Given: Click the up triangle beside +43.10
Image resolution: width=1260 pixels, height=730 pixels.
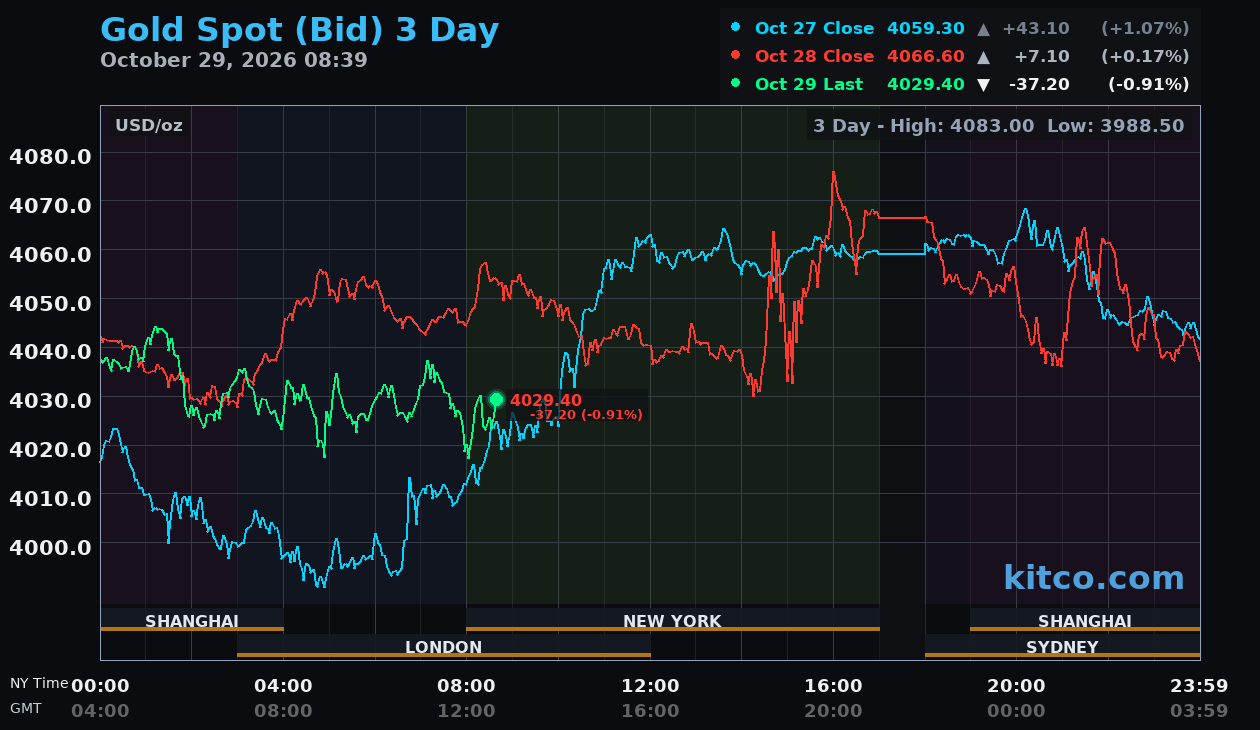Looking at the screenshot, I should tap(983, 28).
